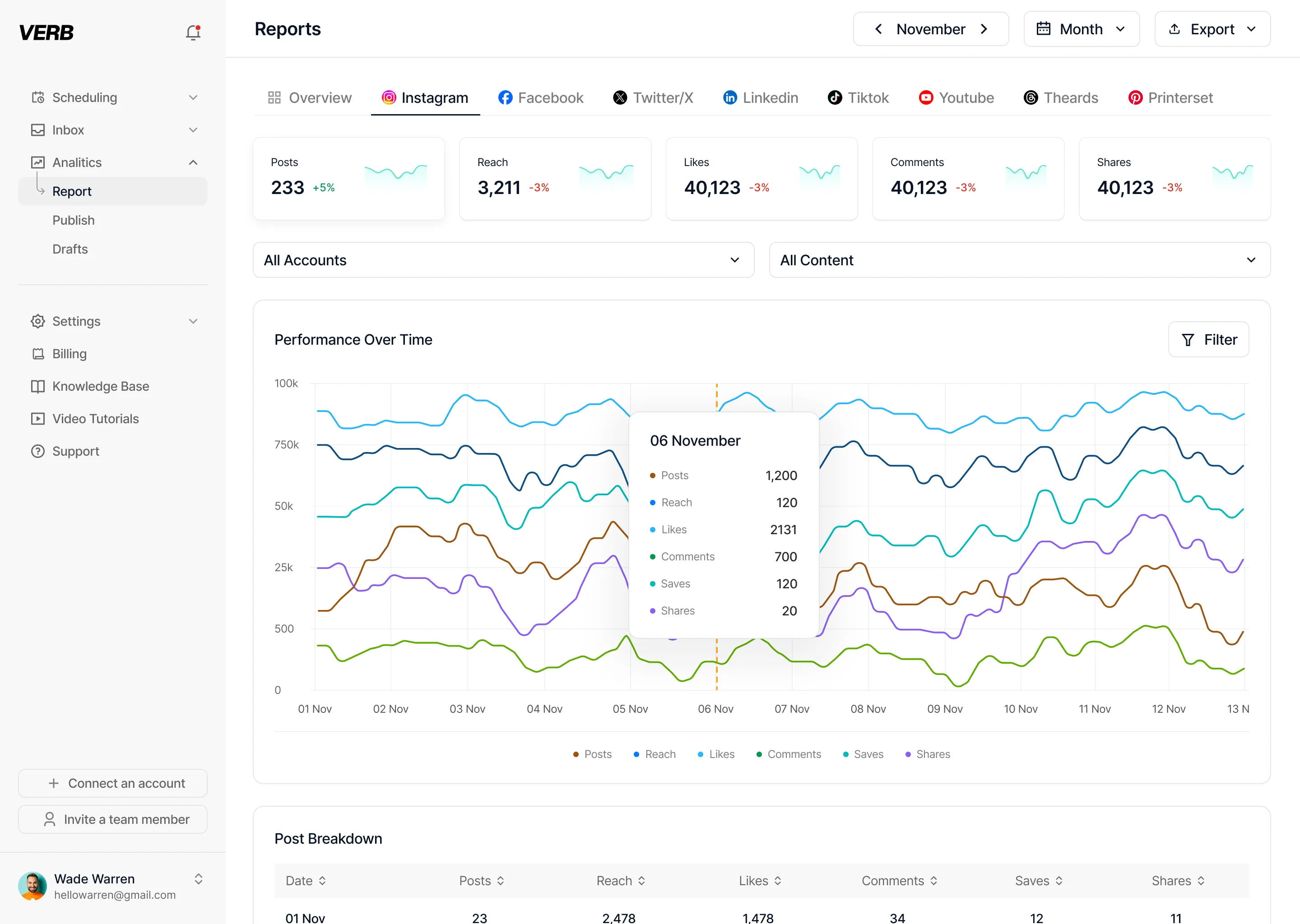Sort table by Comments column
This screenshot has width=1300, height=924.
[x=899, y=881]
